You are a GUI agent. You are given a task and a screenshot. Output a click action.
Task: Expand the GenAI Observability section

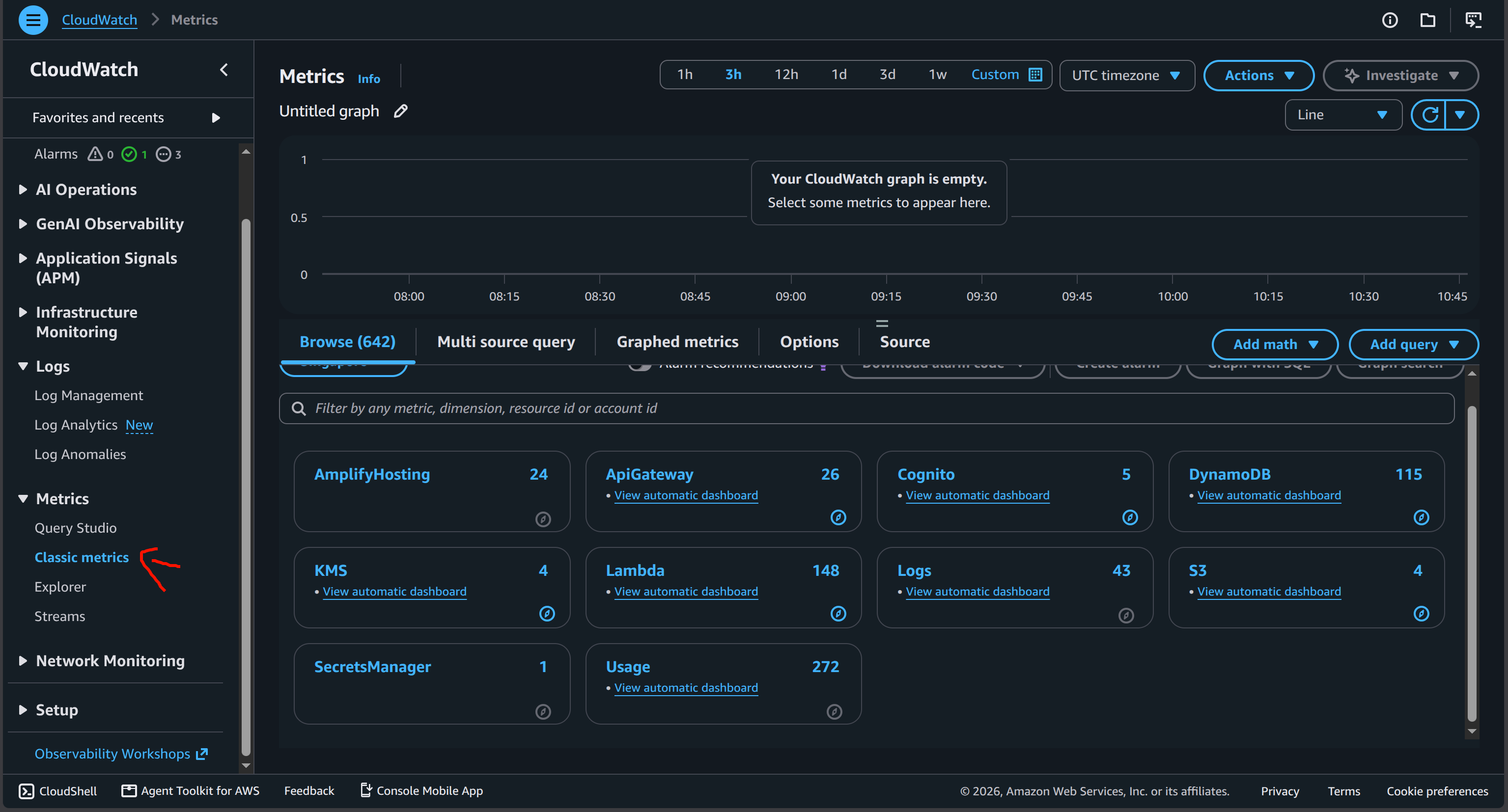click(x=23, y=224)
